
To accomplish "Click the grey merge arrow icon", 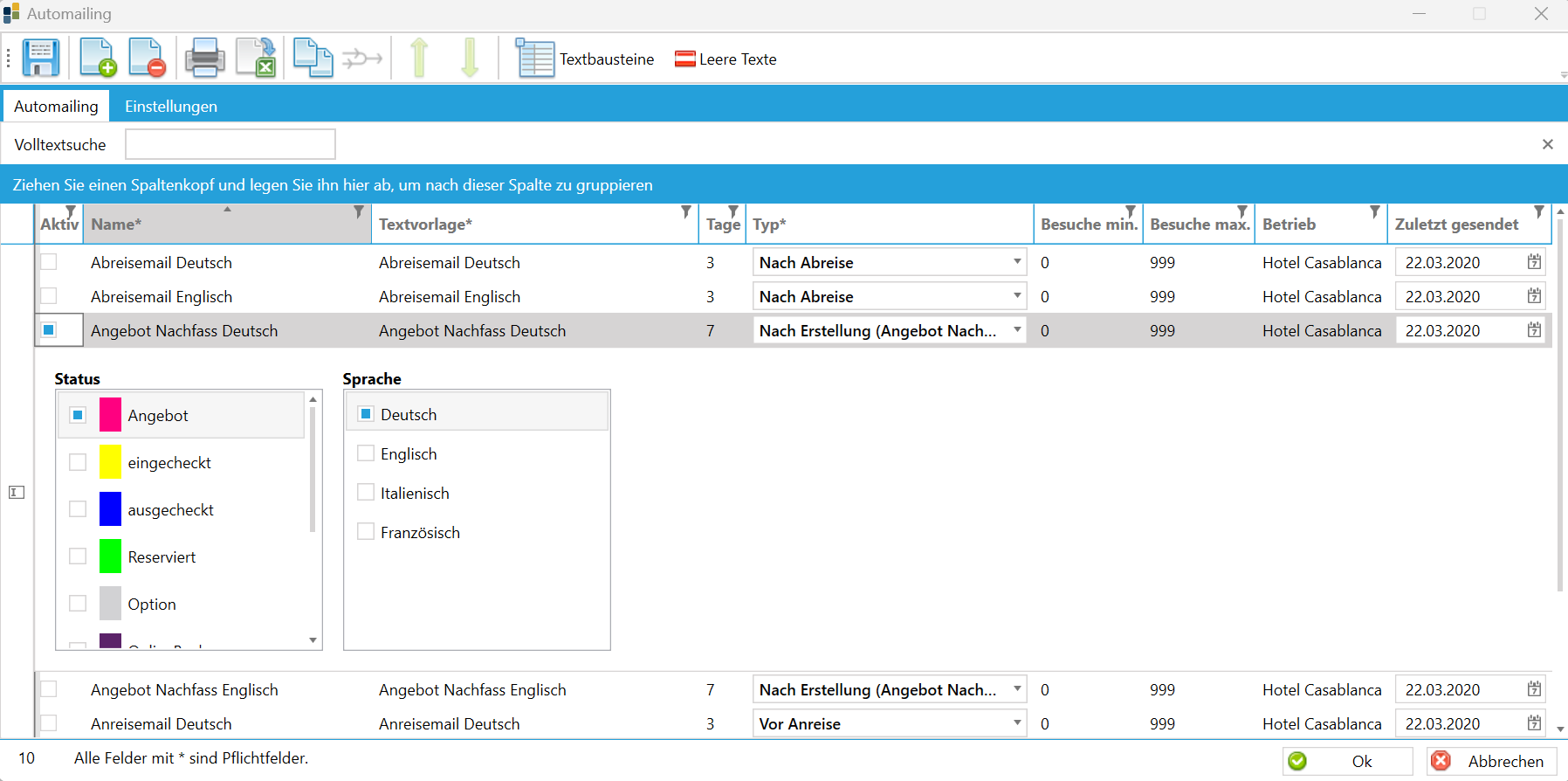I will click(x=362, y=59).
